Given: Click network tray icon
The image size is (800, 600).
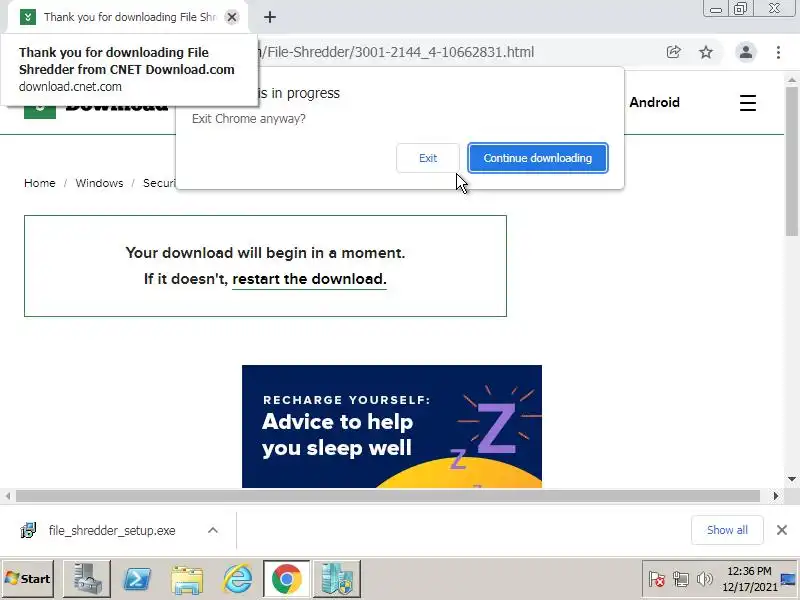Looking at the screenshot, I should click(681, 579).
